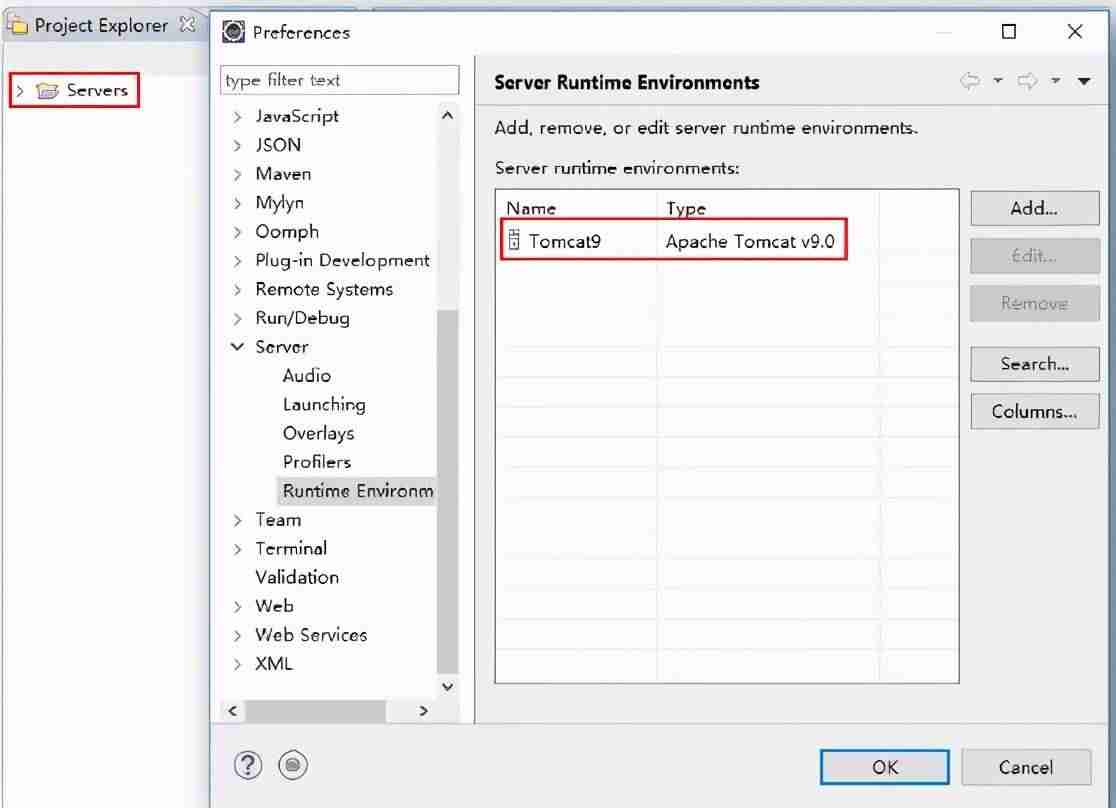Click the tree vertical scrollbar down arrow
This screenshot has height=808, width=1116.
[x=447, y=687]
